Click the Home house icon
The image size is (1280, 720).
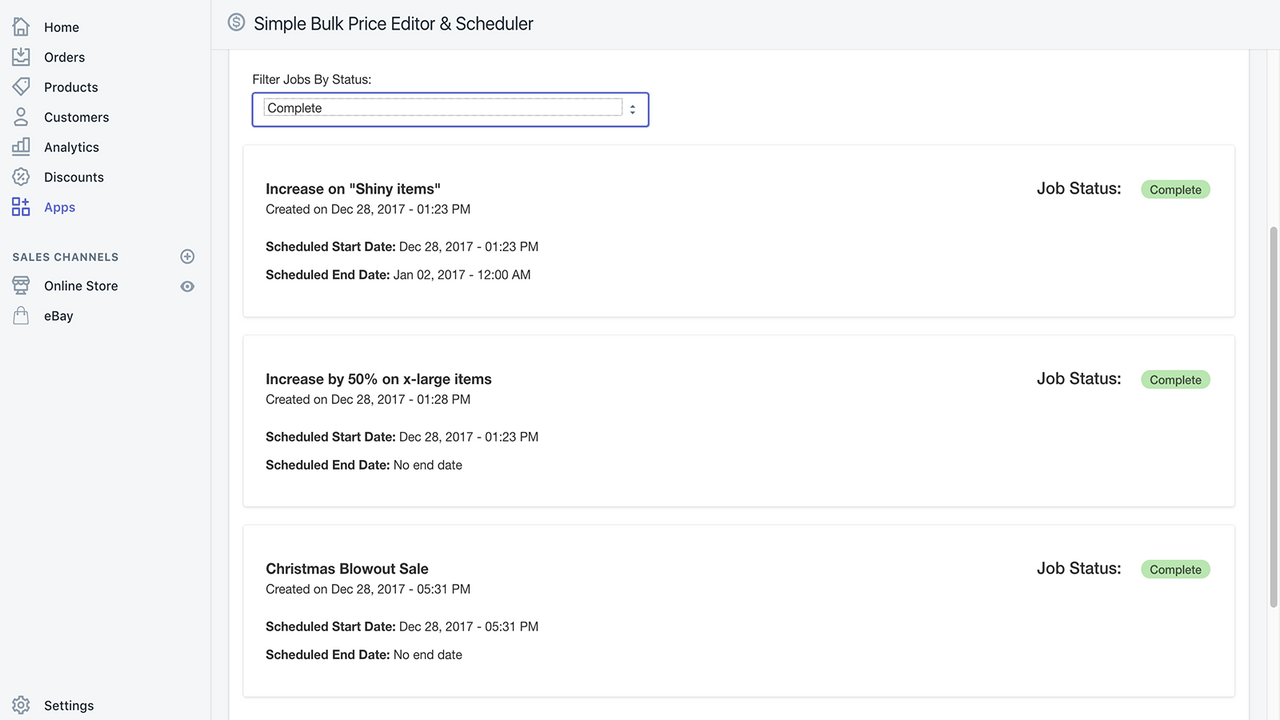click(x=21, y=27)
